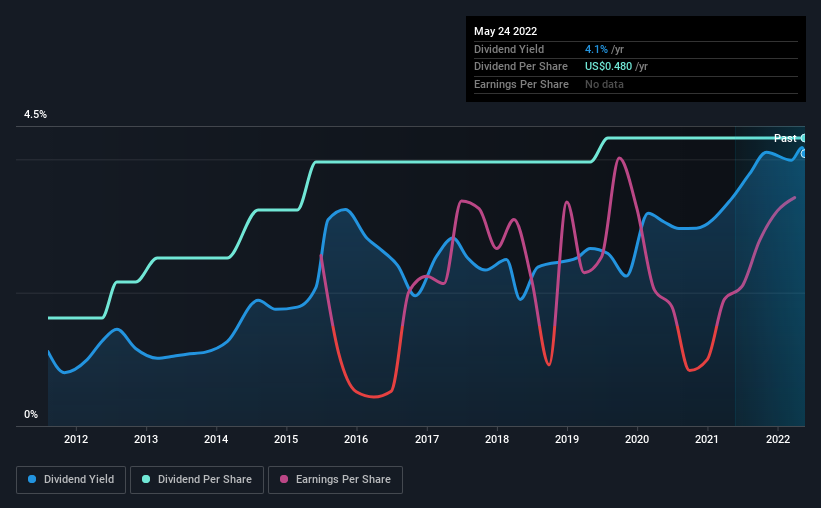Click the 2012 x-axis label

pyautogui.click(x=76, y=439)
